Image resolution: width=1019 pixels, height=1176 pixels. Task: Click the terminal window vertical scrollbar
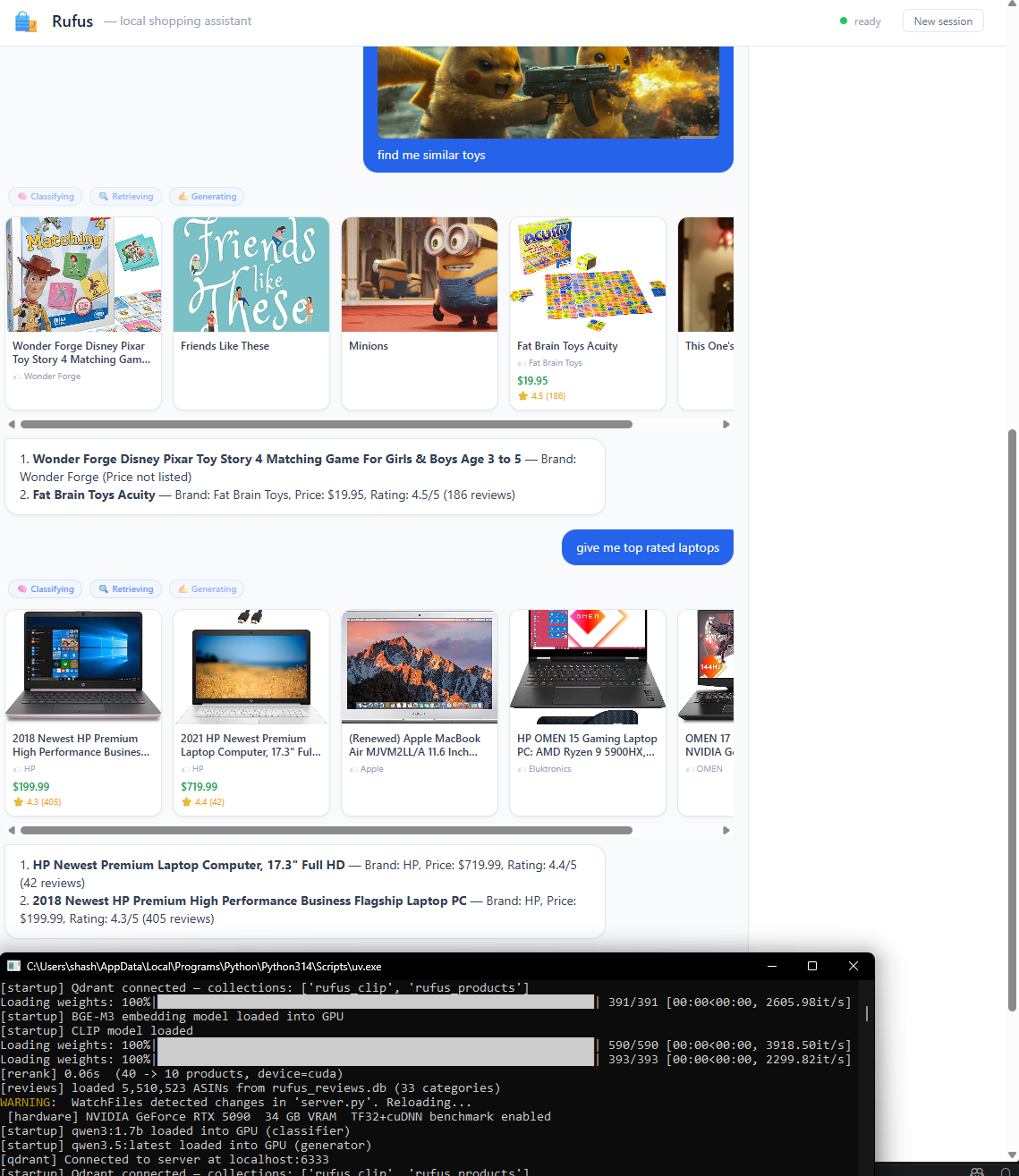pyautogui.click(x=867, y=1012)
